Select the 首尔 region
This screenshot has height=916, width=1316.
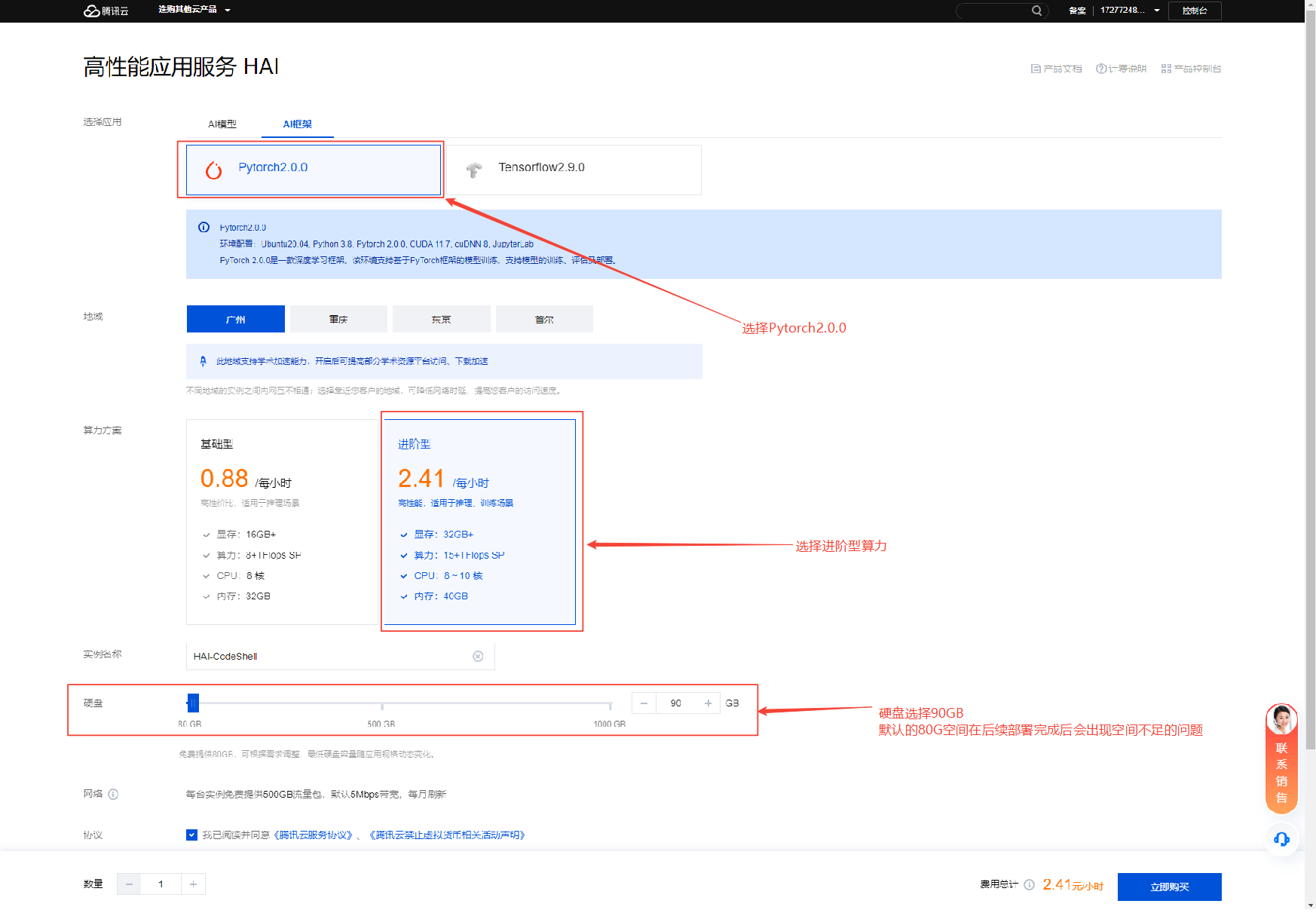(544, 319)
